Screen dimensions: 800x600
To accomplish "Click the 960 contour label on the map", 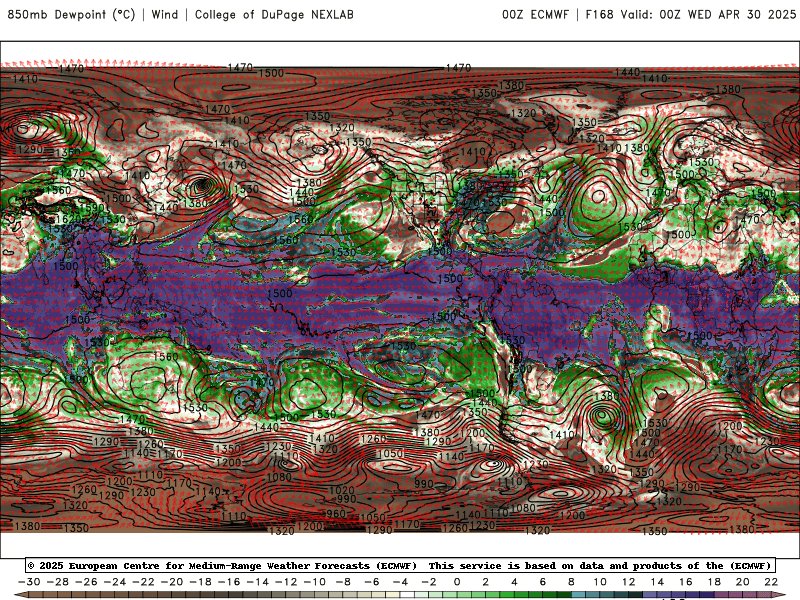I will pyautogui.click(x=335, y=513).
